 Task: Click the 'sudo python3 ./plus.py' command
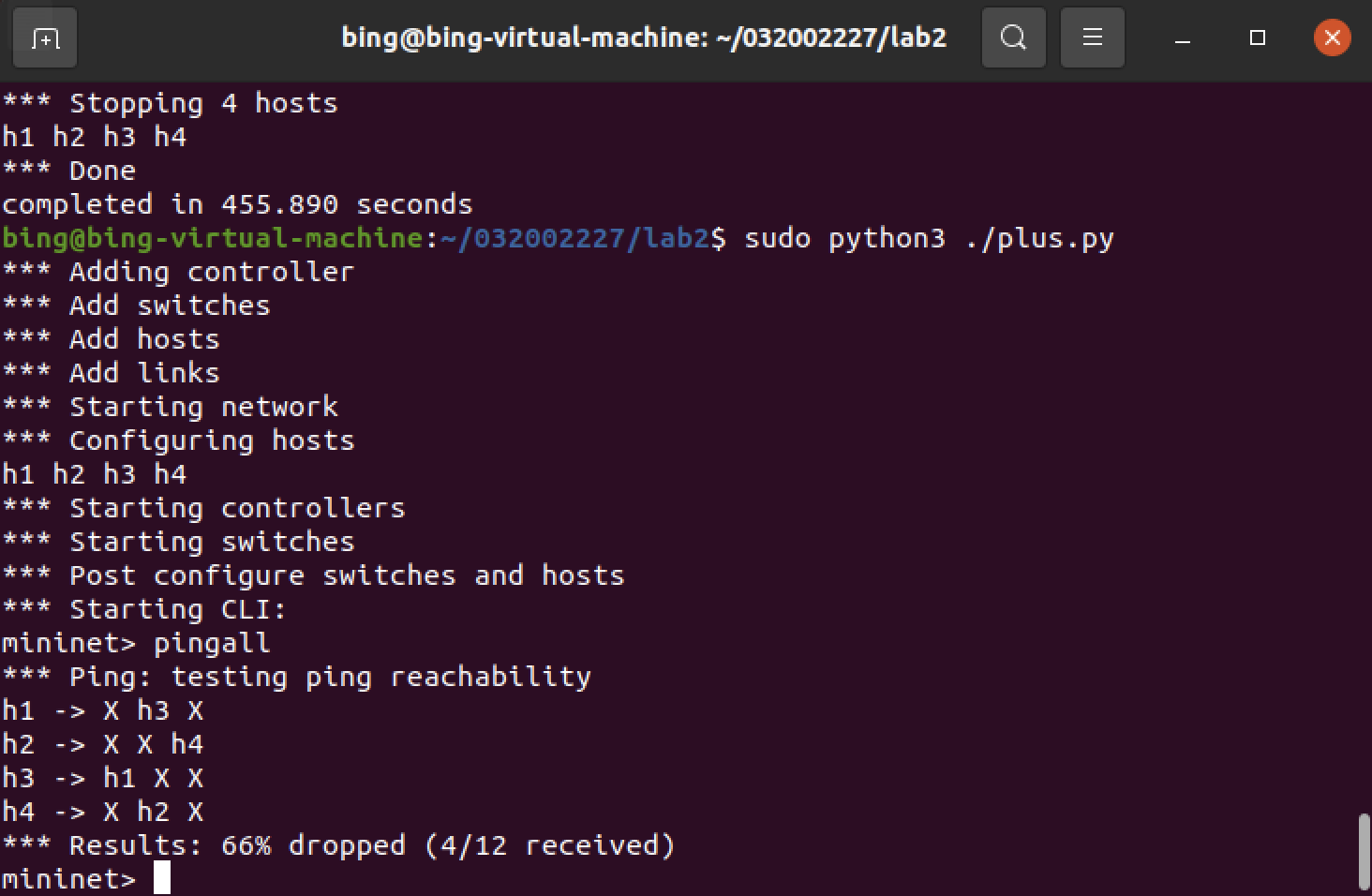point(928,238)
